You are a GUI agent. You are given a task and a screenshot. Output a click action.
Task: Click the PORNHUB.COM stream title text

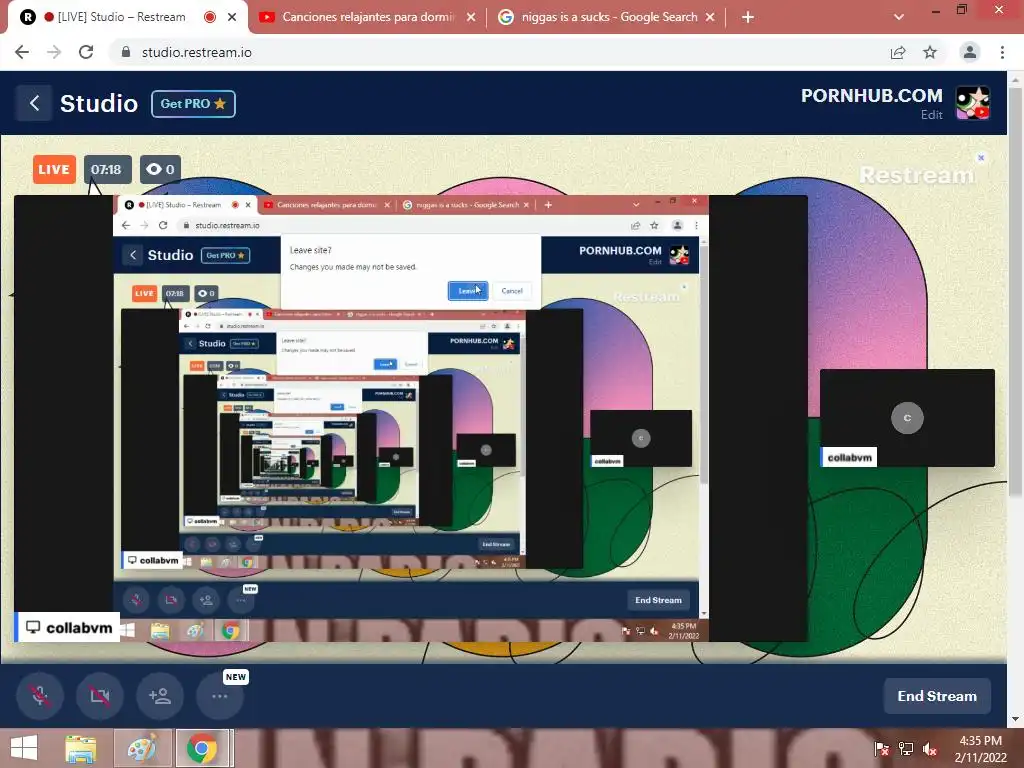coord(872,96)
